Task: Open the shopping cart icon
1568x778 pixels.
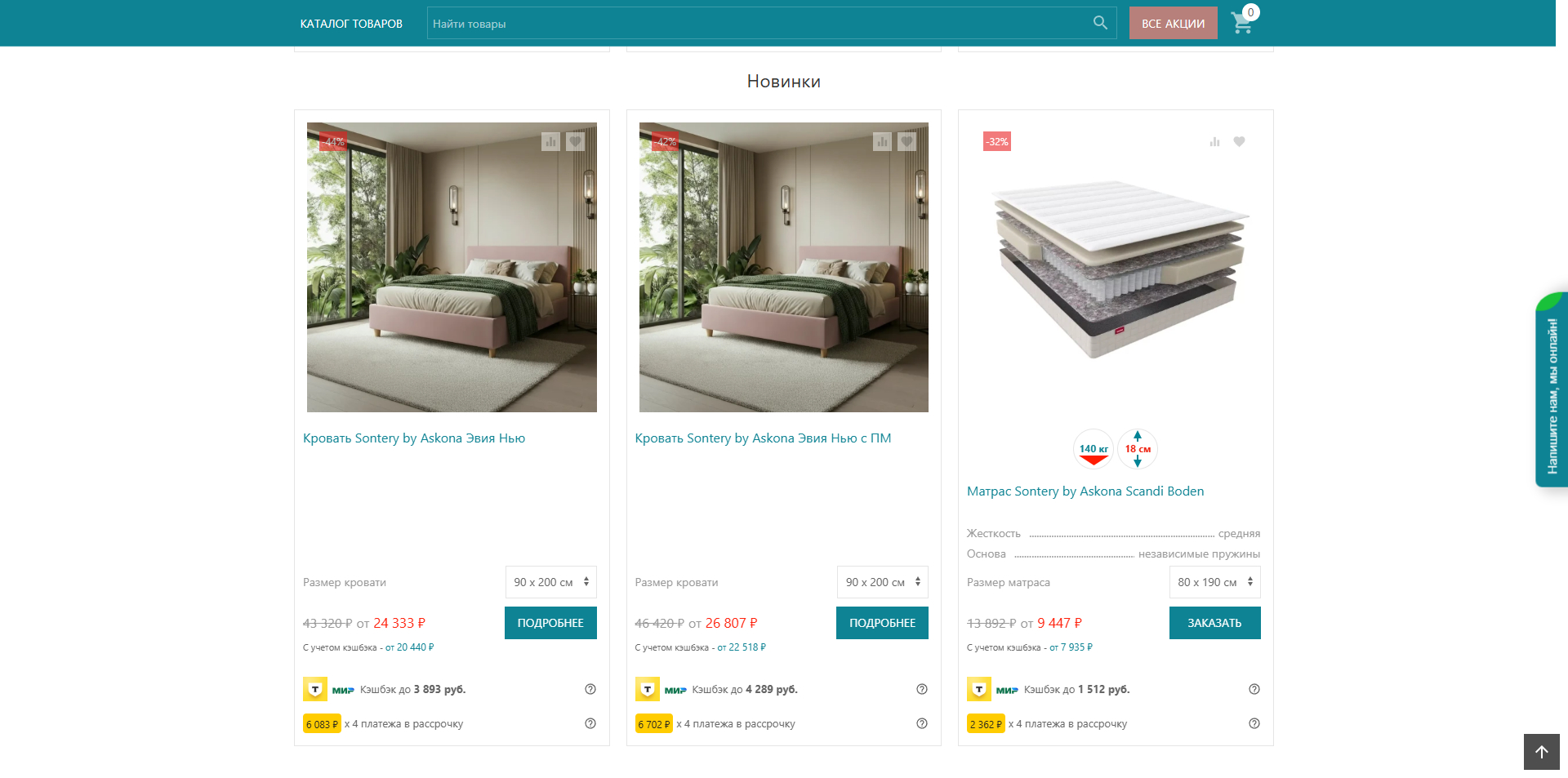Action: pos(1243,23)
